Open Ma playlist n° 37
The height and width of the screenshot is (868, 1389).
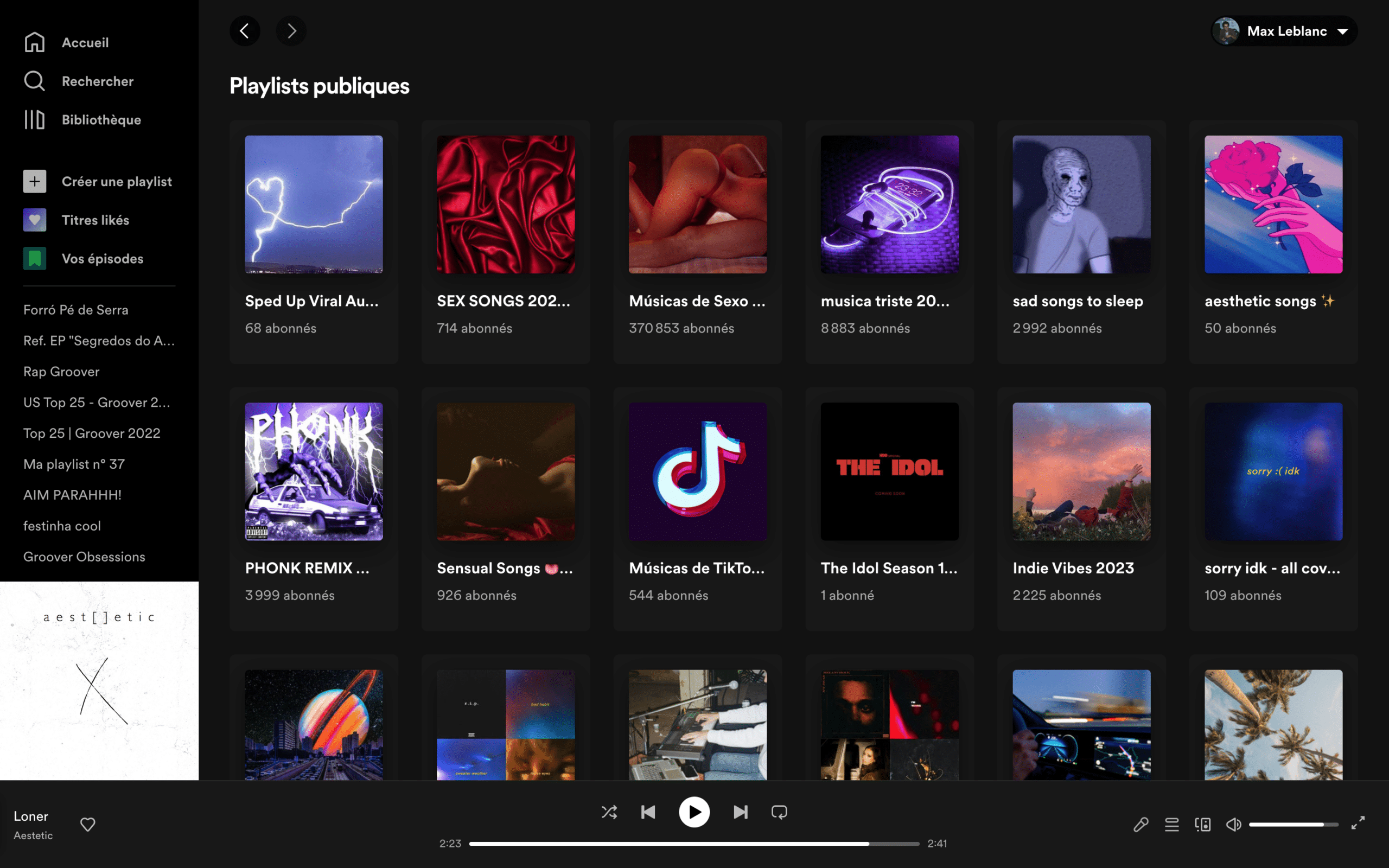pyautogui.click(x=74, y=464)
